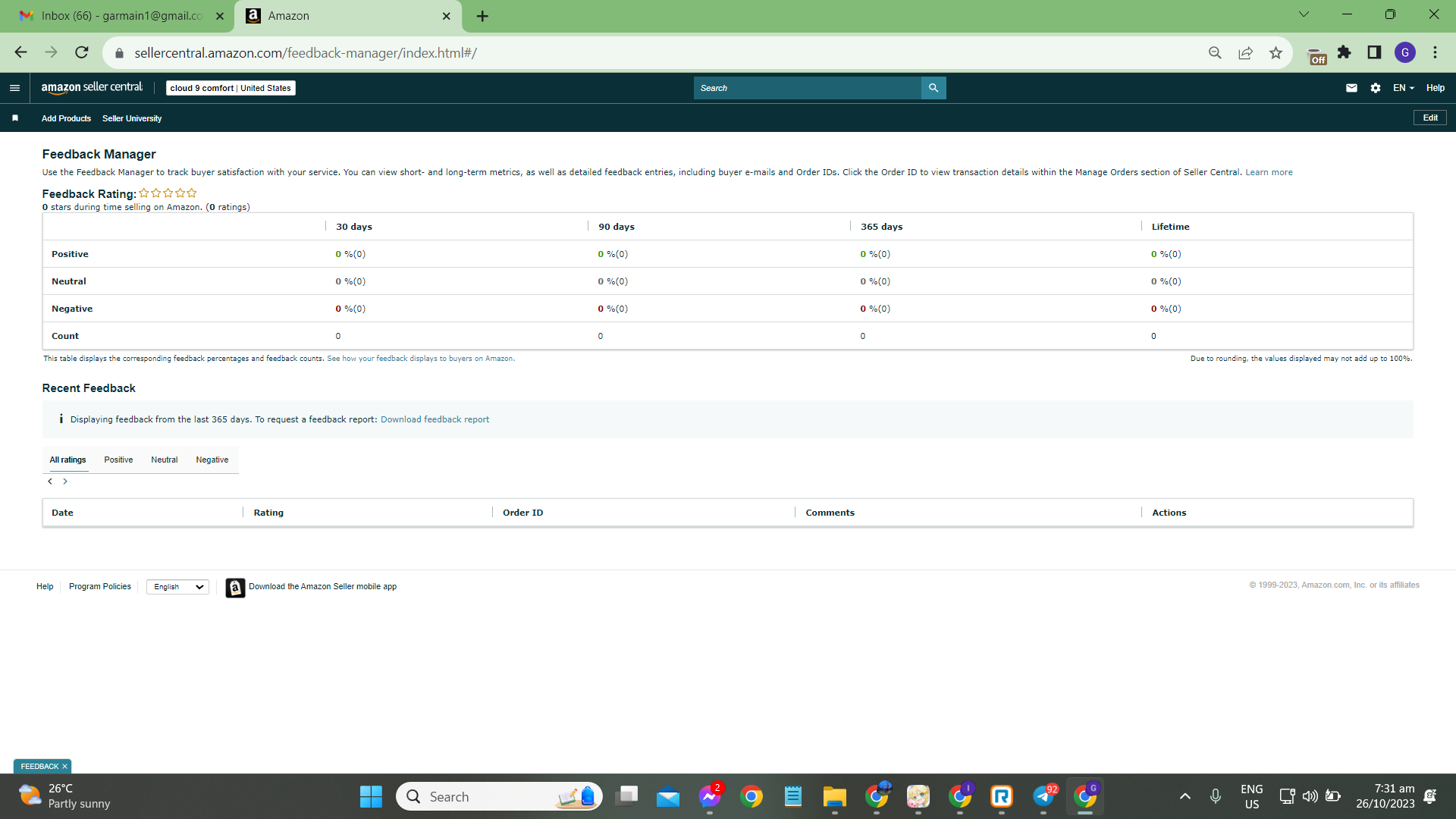The width and height of the screenshot is (1456, 819).
Task: Open the EN language dropdown
Action: tap(1404, 88)
